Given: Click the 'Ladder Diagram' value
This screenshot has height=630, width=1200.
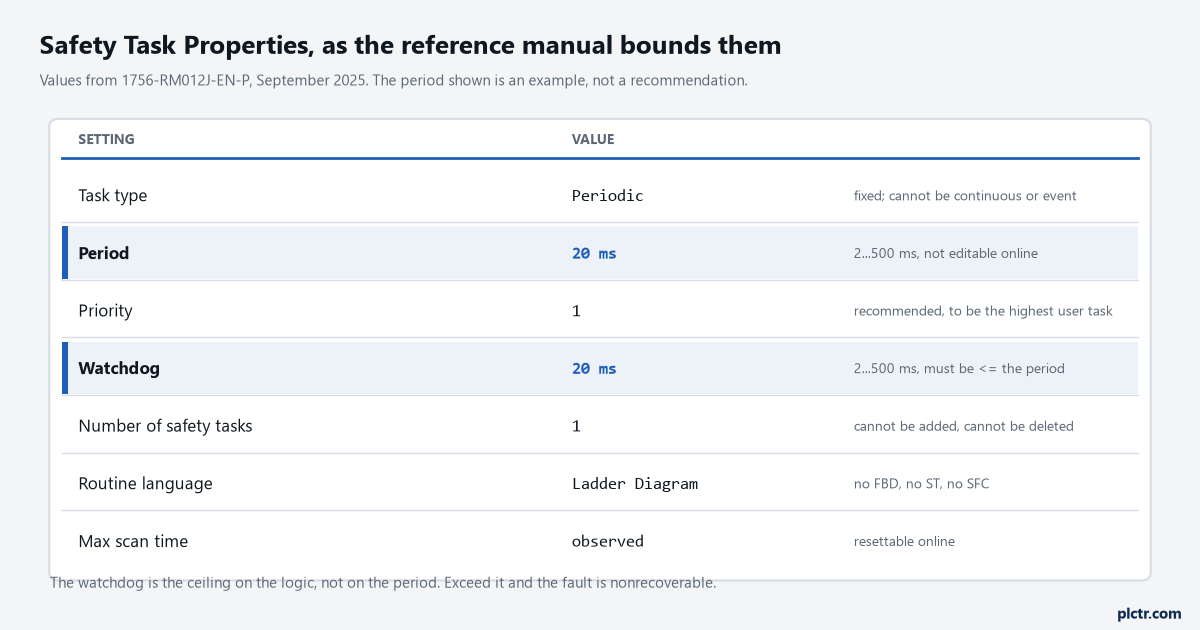Looking at the screenshot, I should [x=635, y=484].
